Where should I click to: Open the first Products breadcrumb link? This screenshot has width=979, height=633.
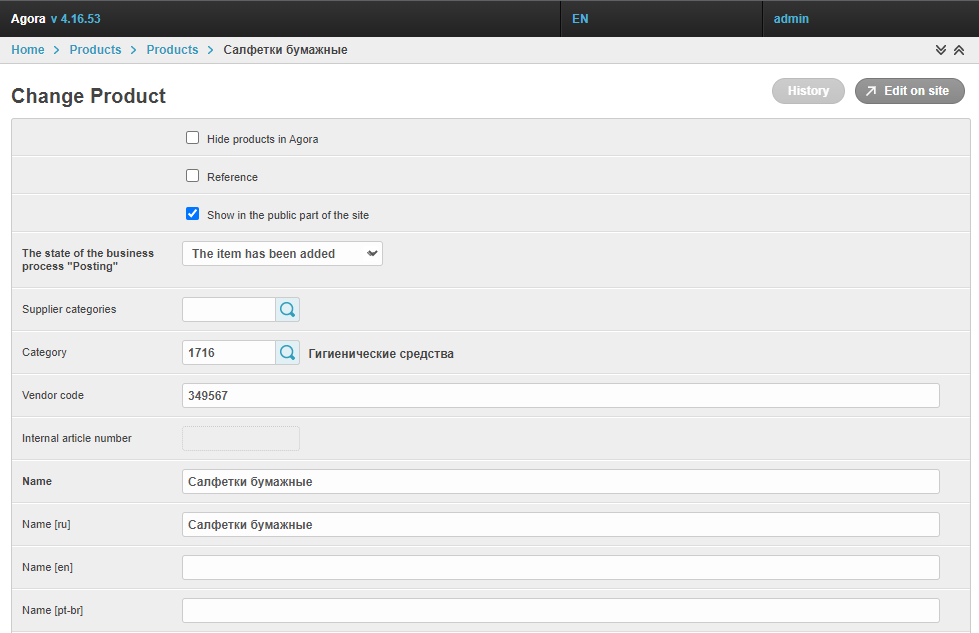(95, 50)
